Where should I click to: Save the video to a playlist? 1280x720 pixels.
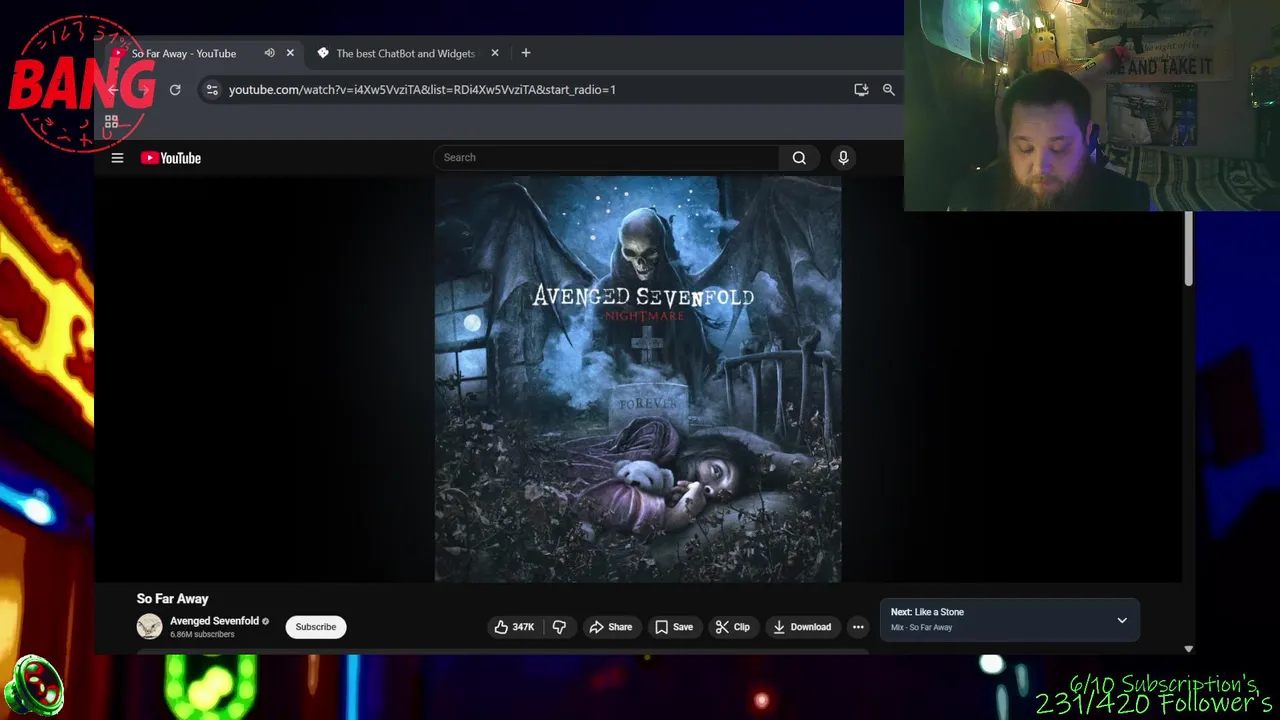pyautogui.click(x=673, y=627)
